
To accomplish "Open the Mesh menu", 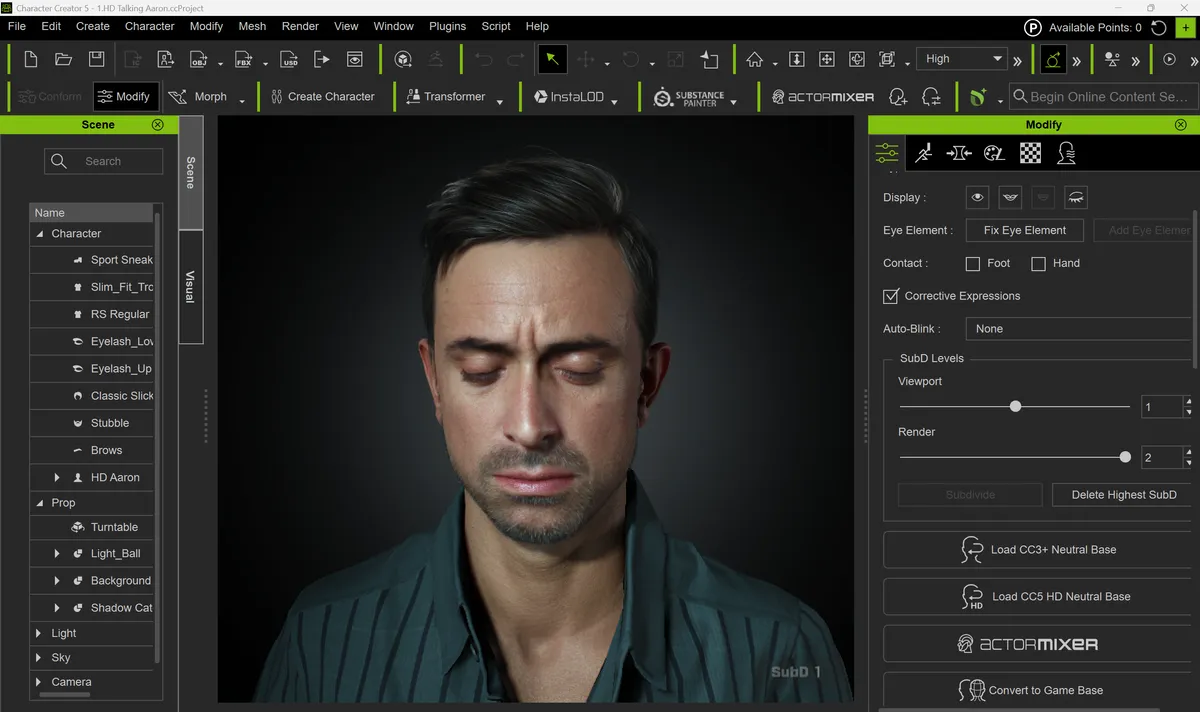I will tap(252, 26).
